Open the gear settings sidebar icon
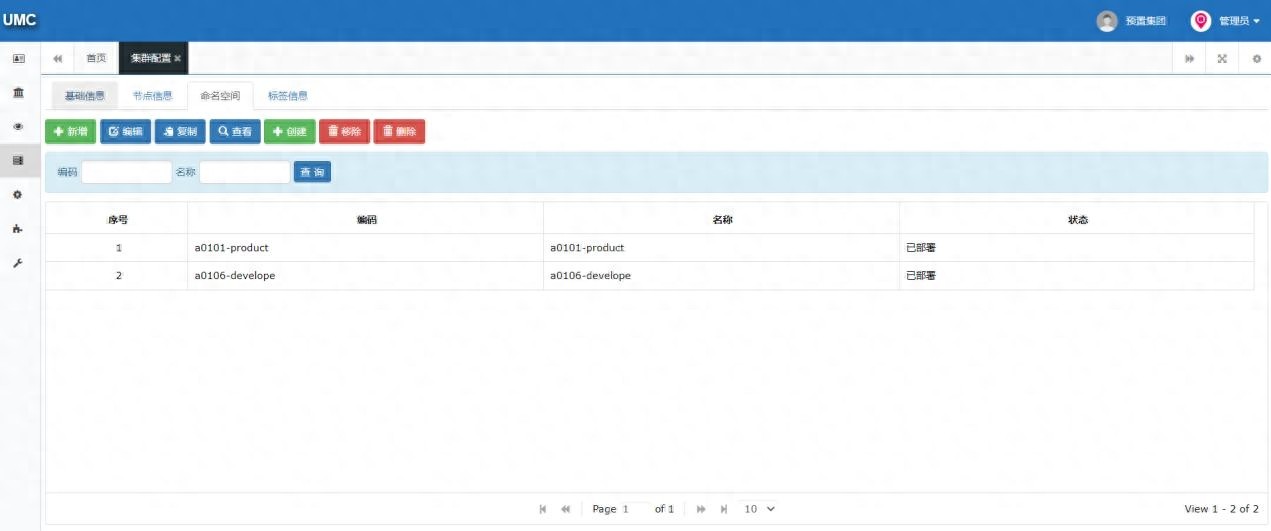This screenshot has width=1271, height=531. coord(18,195)
